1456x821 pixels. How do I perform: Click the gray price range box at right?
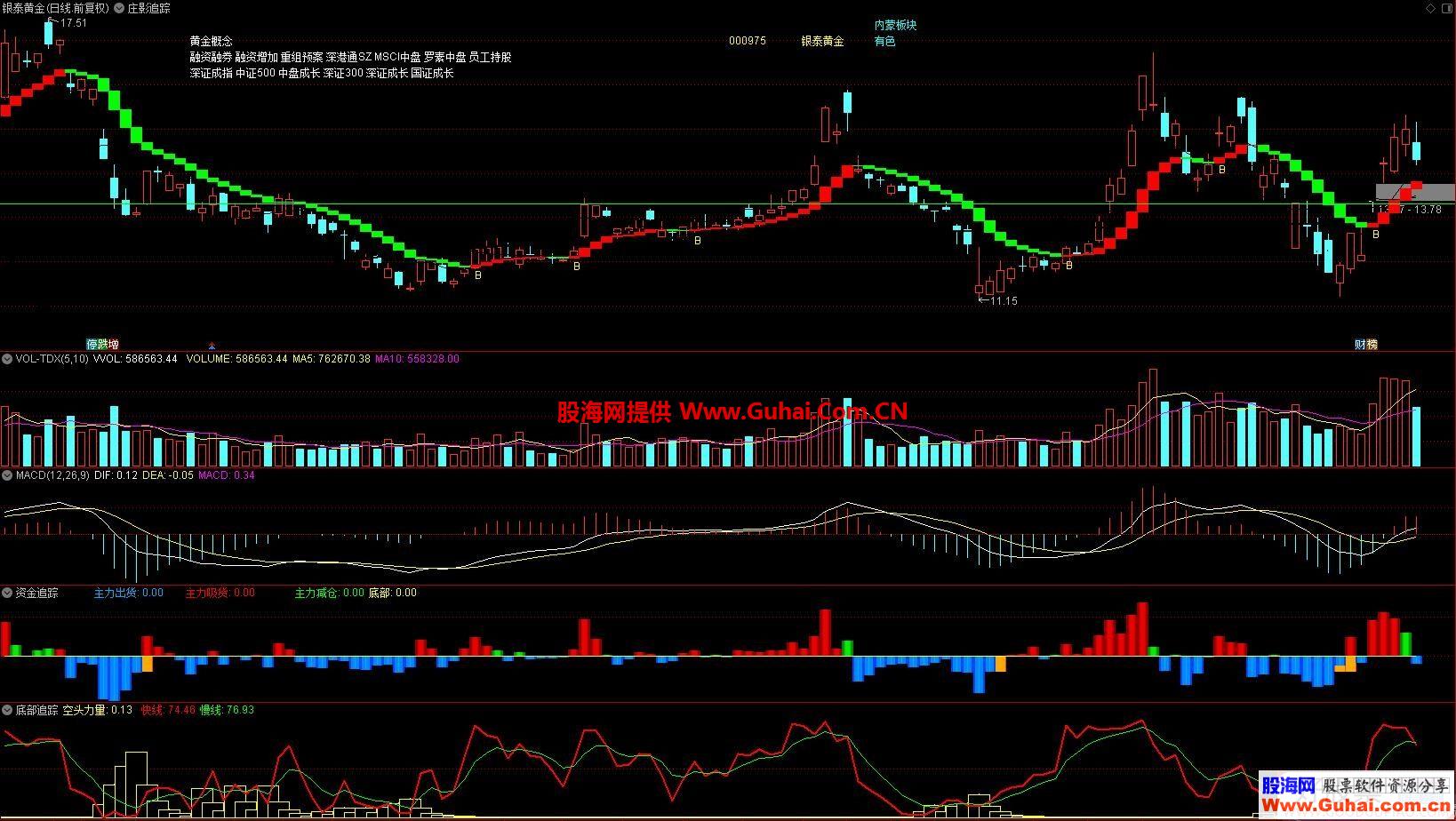(1415, 192)
